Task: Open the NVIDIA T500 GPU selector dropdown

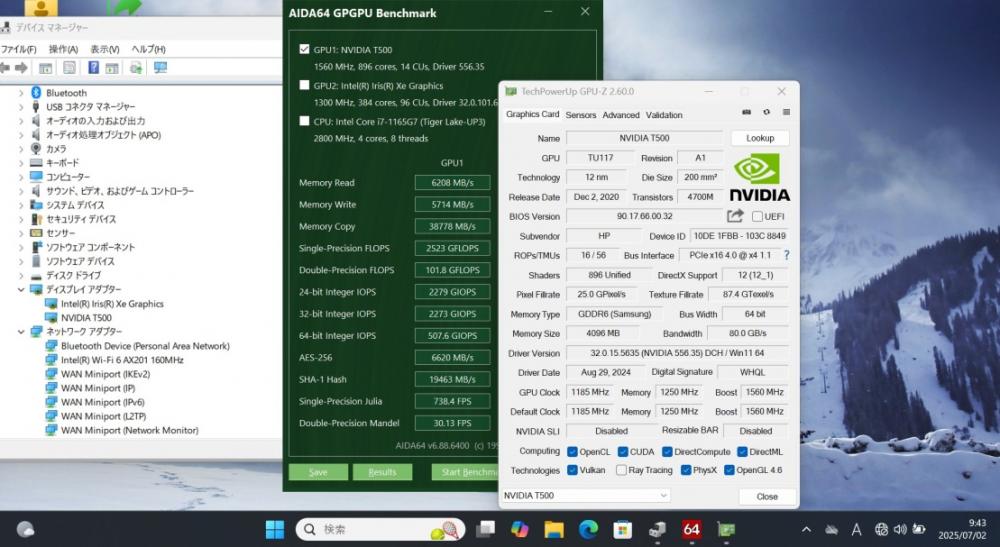Action: (585, 495)
